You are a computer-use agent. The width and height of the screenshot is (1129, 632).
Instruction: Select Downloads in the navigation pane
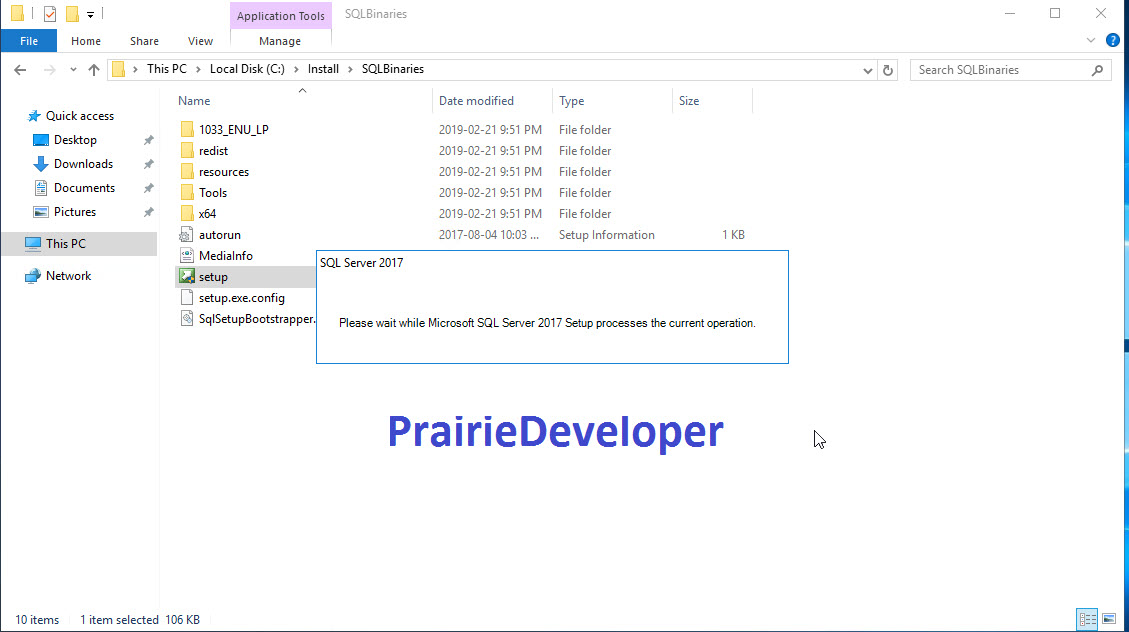(x=83, y=163)
